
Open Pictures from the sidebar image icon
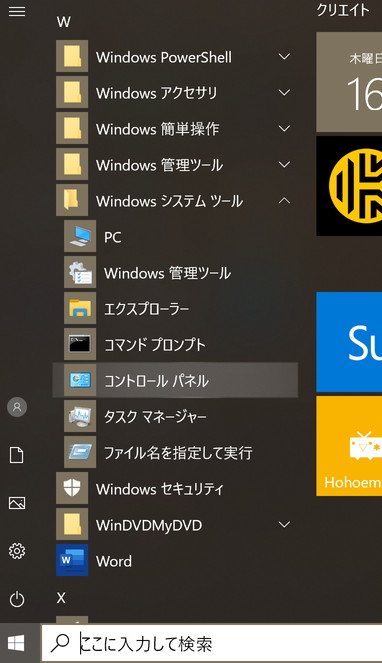pyautogui.click(x=17, y=503)
